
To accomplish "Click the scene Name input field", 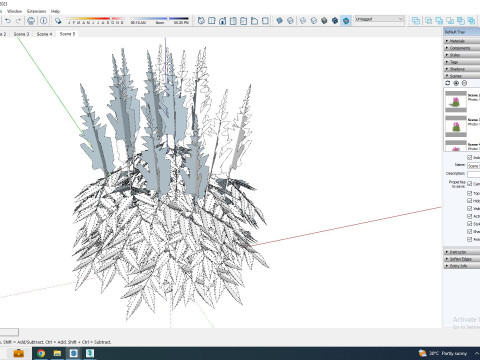I will click(473, 166).
